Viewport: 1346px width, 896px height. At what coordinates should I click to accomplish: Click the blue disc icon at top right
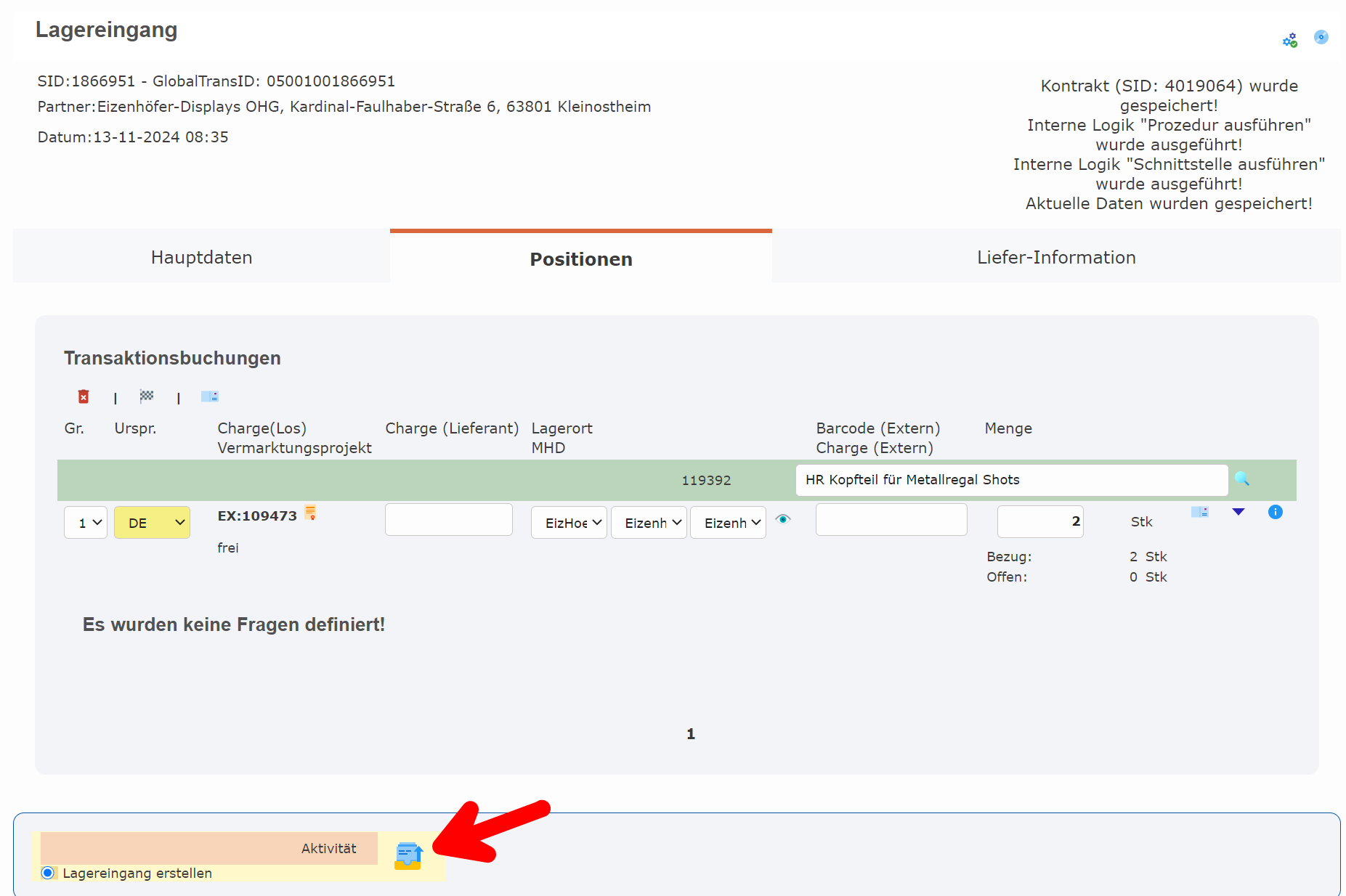coord(1321,37)
